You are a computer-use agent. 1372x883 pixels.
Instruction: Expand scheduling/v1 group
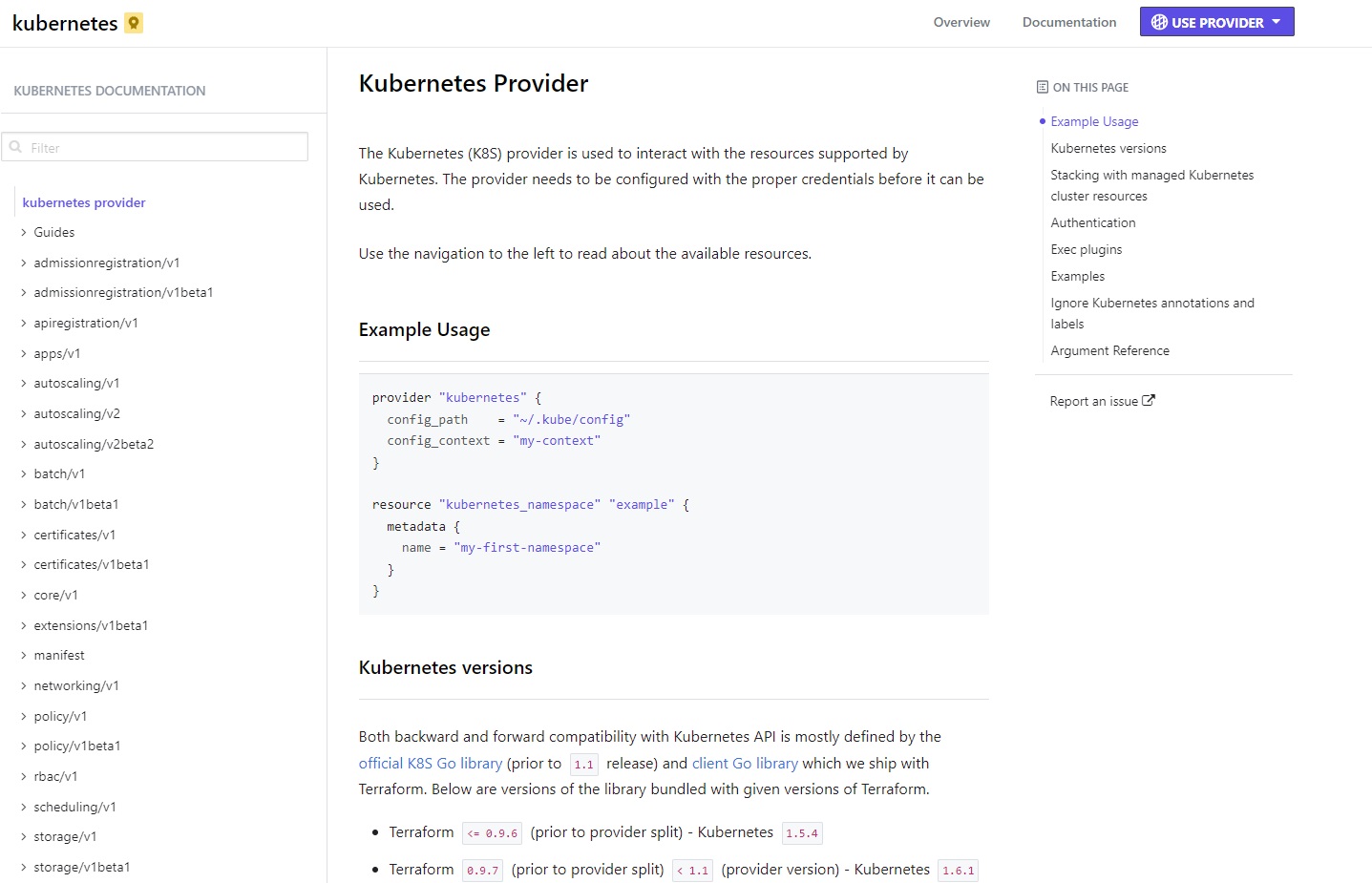(24, 807)
